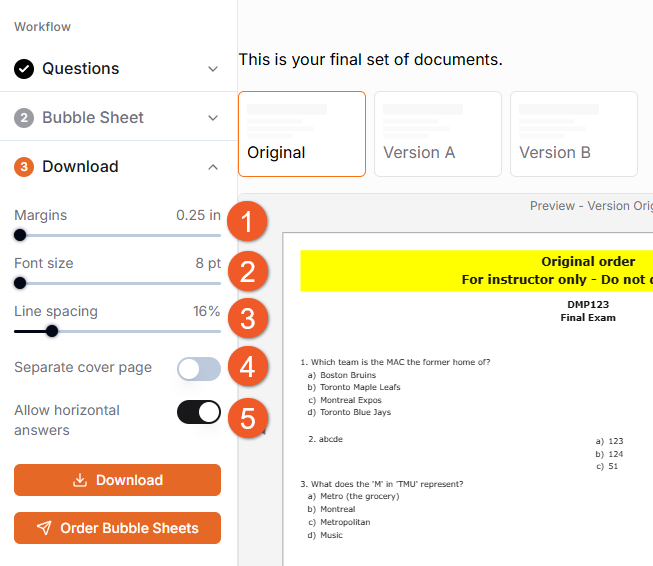The height and width of the screenshot is (566, 653).
Task: Click the Download step 3 icon
Action: coord(24,167)
